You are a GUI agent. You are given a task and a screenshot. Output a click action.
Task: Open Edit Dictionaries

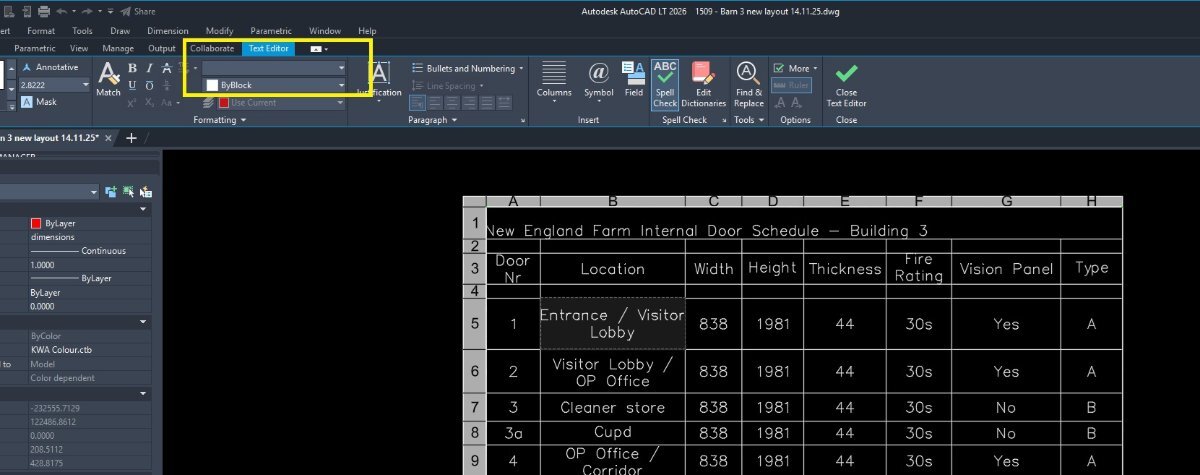coord(703,84)
